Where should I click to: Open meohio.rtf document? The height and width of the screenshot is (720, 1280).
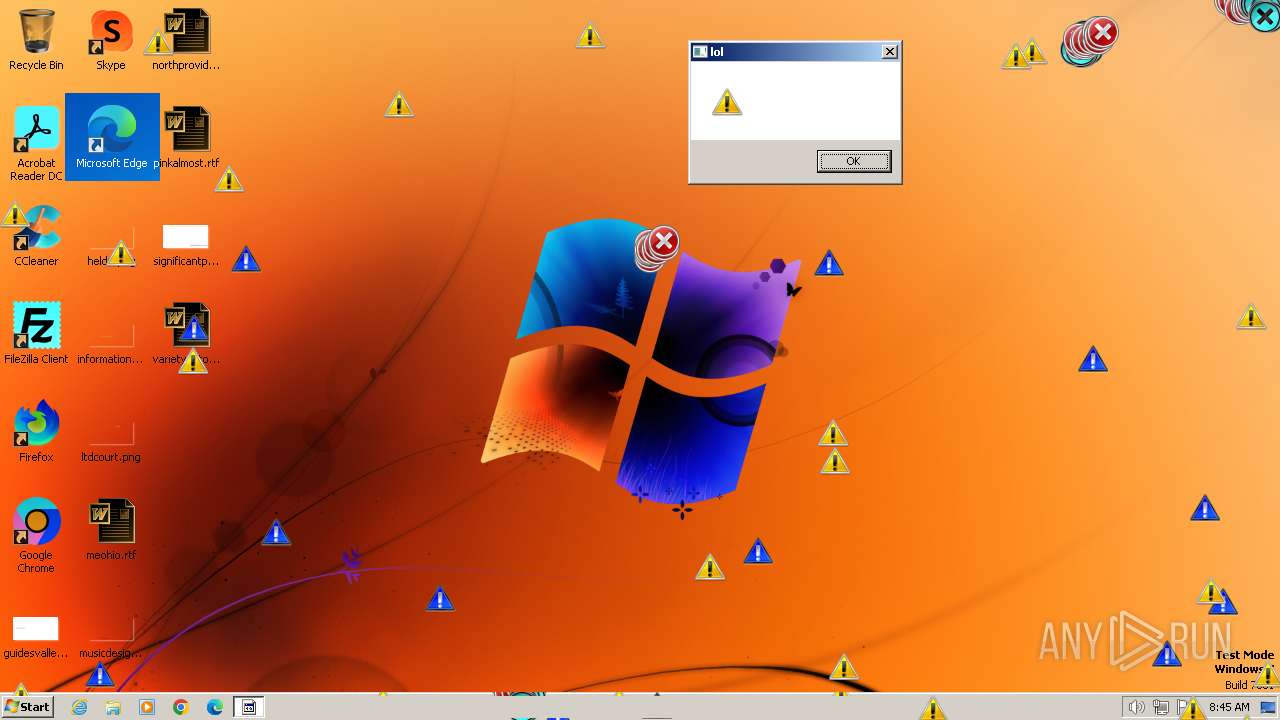111,529
